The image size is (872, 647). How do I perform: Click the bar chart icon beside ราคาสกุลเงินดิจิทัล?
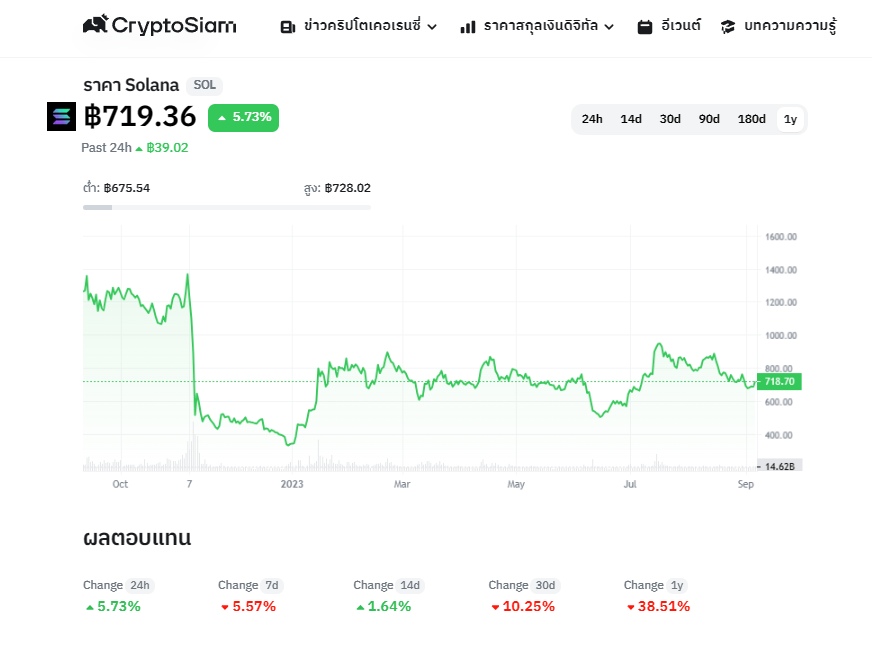coord(468,27)
